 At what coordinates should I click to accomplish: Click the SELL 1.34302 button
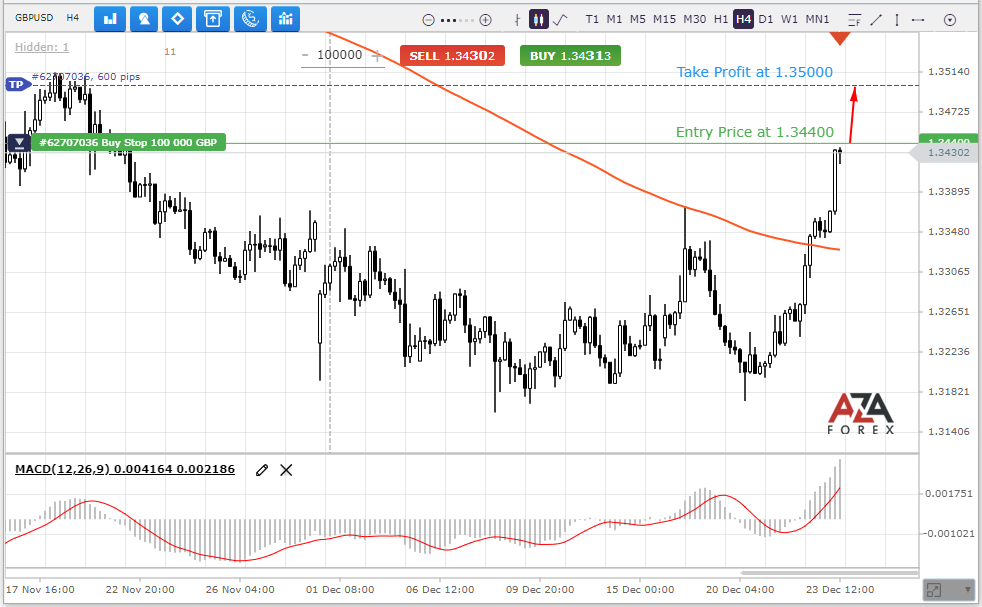tap(452, 56)
